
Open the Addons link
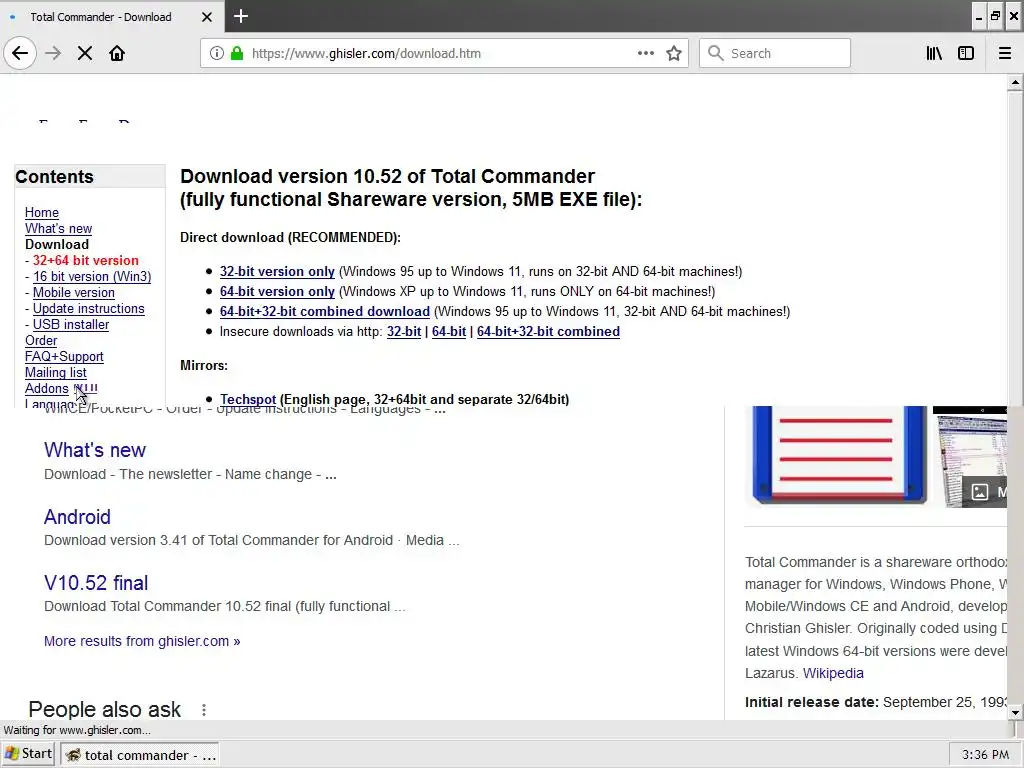(46, 389)
